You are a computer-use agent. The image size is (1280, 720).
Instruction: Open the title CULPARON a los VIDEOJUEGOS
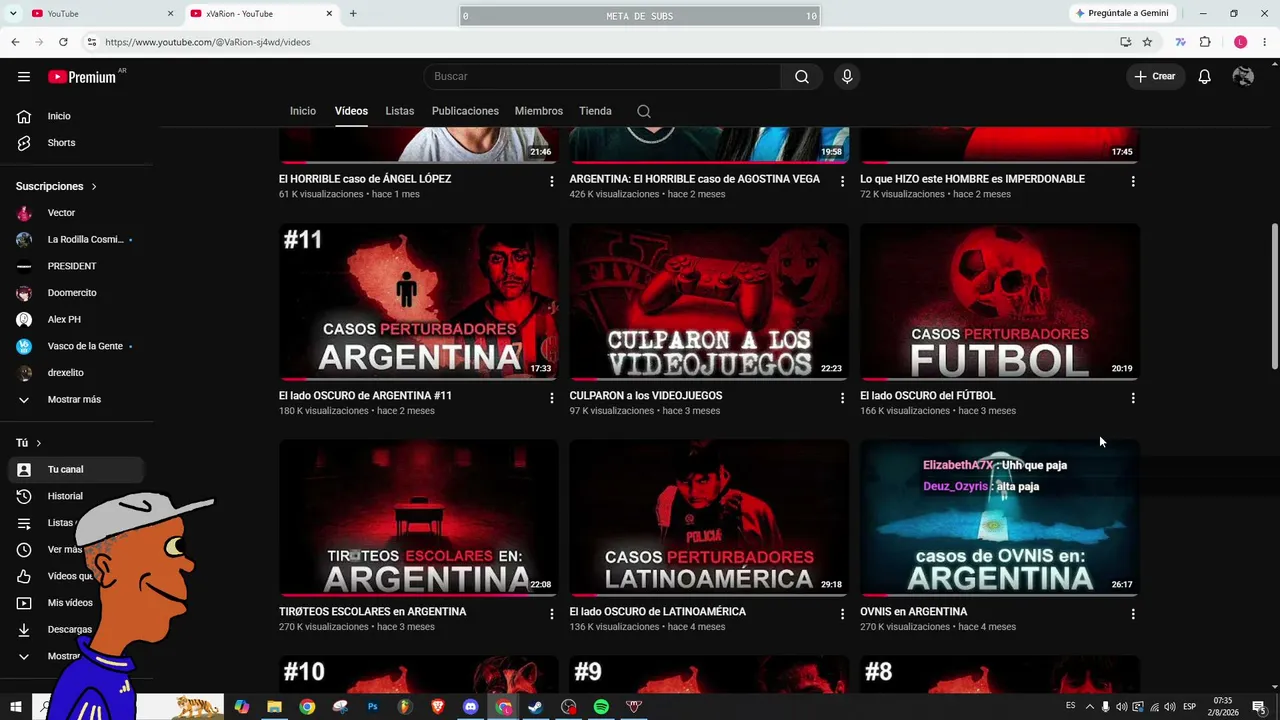(x=646, y=396)
